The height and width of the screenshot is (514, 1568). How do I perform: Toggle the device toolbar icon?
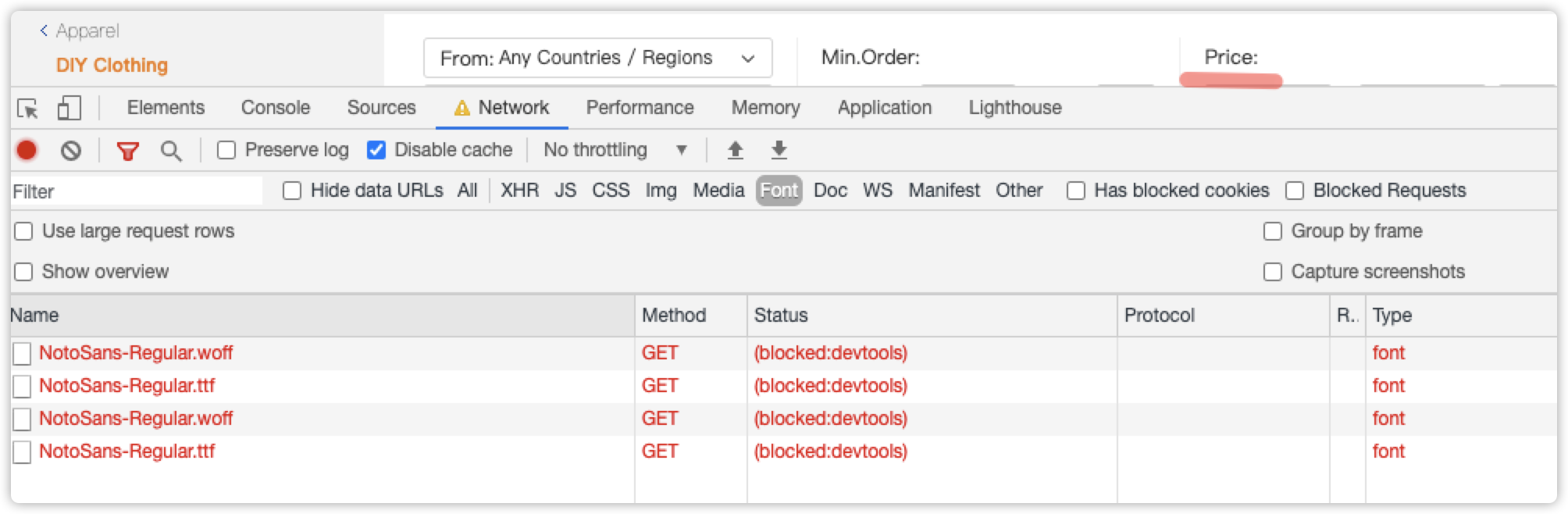69,109
